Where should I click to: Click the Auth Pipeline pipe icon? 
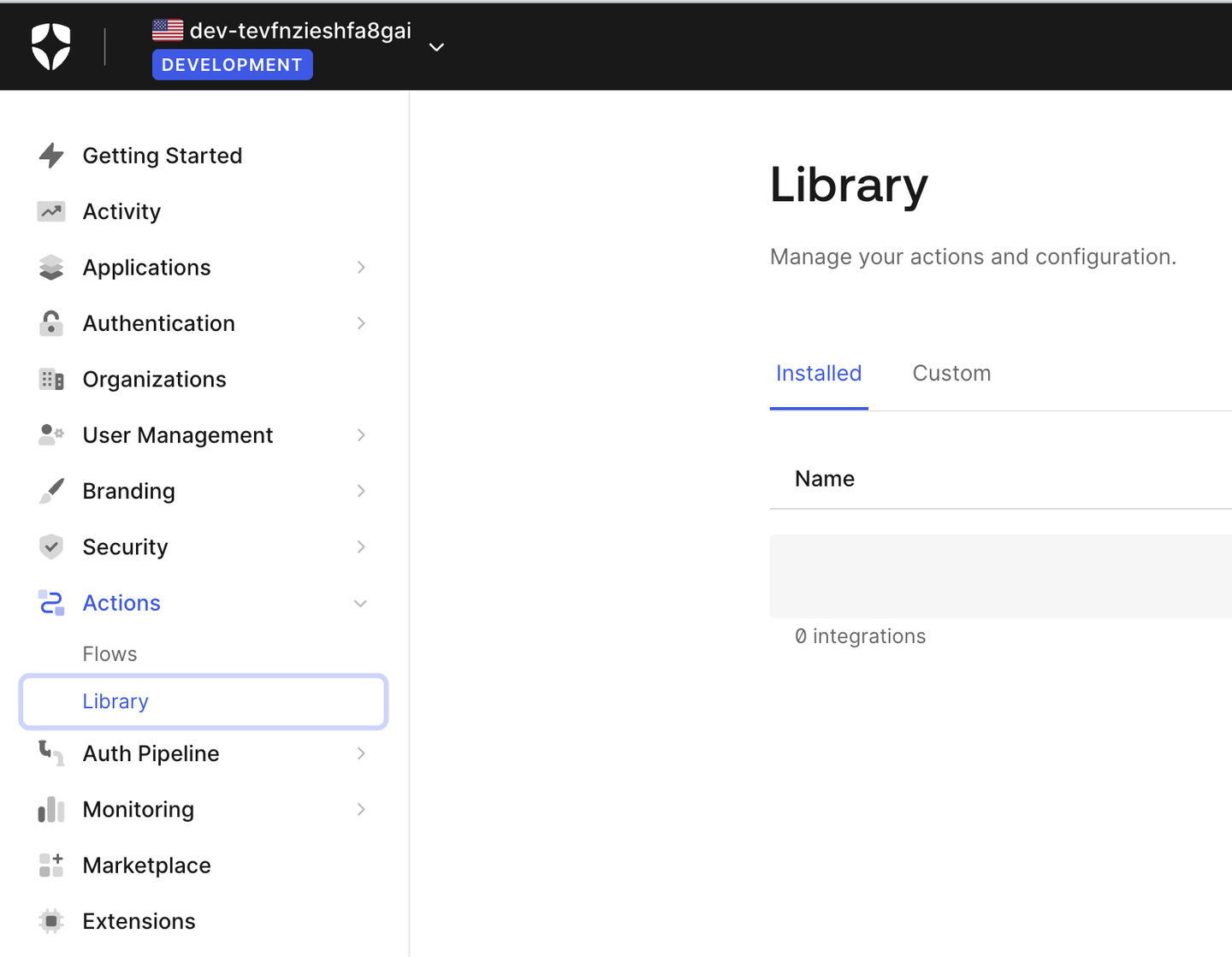51,753
